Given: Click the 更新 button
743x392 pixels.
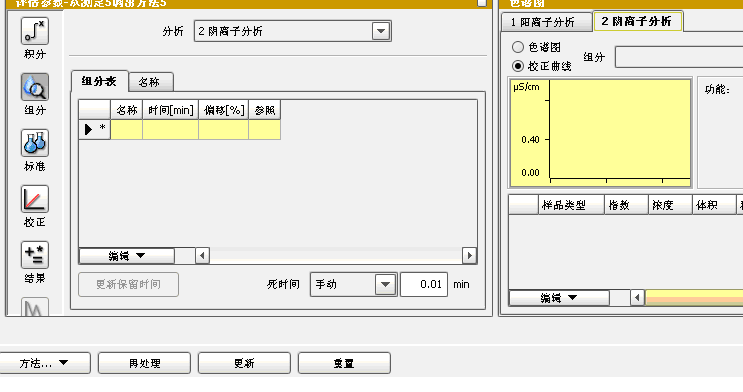Looking at the screenshot, I should click(x=244, y=363).
